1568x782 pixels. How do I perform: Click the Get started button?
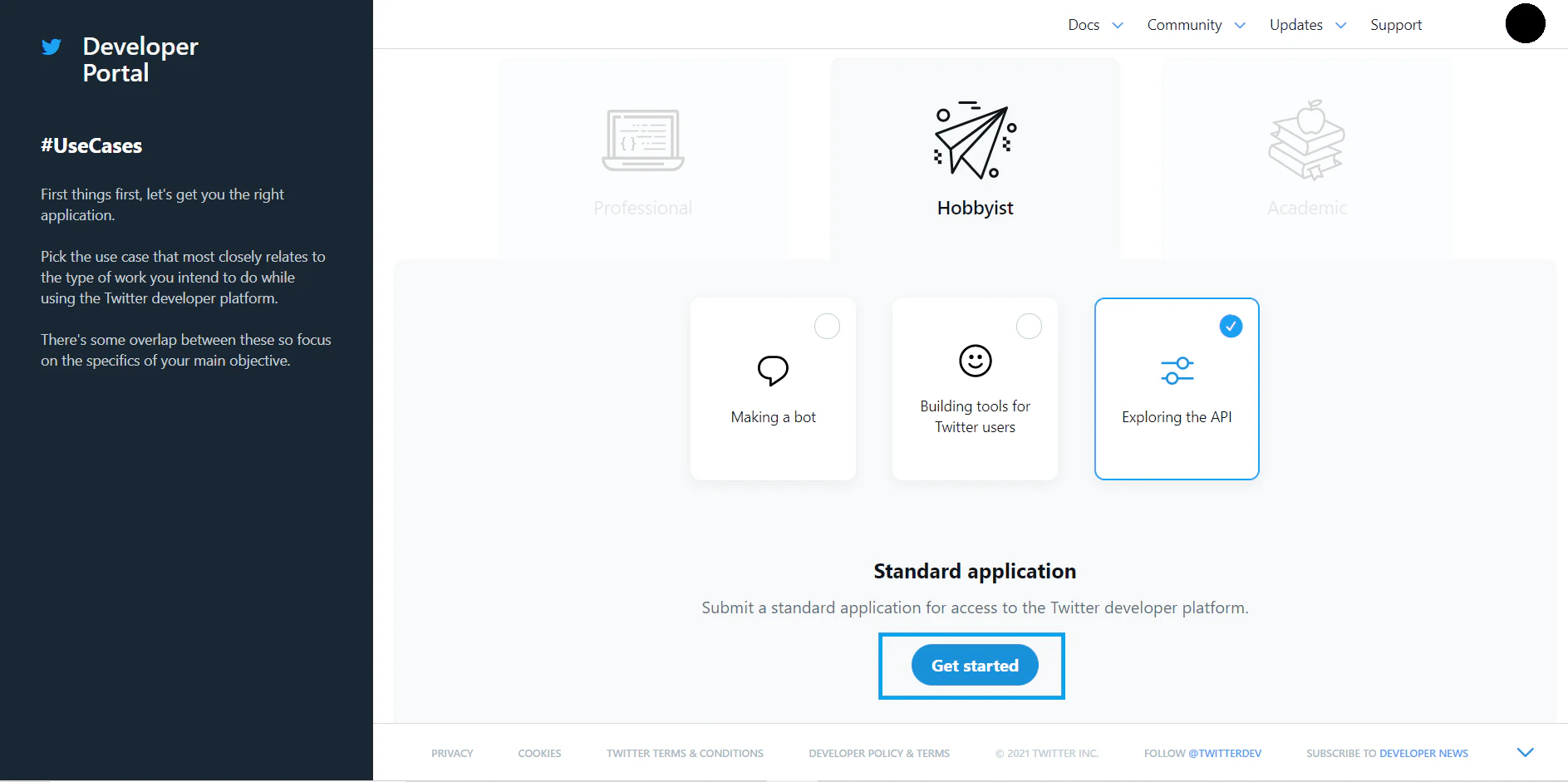pyautogui.click(x=975, y=665)
